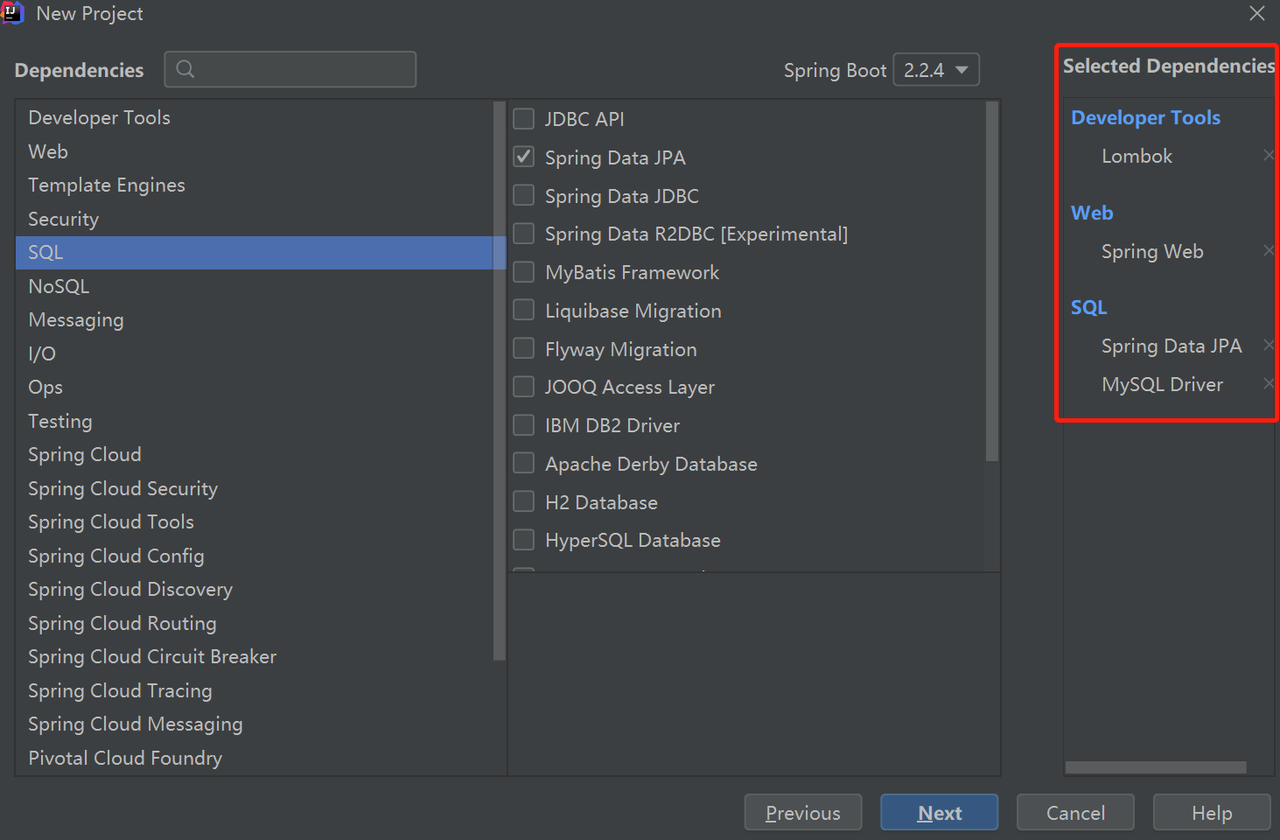This screenshot has width=1280, height=840.
Task: Check the Flyway Migration option
Action: [524, 349]
